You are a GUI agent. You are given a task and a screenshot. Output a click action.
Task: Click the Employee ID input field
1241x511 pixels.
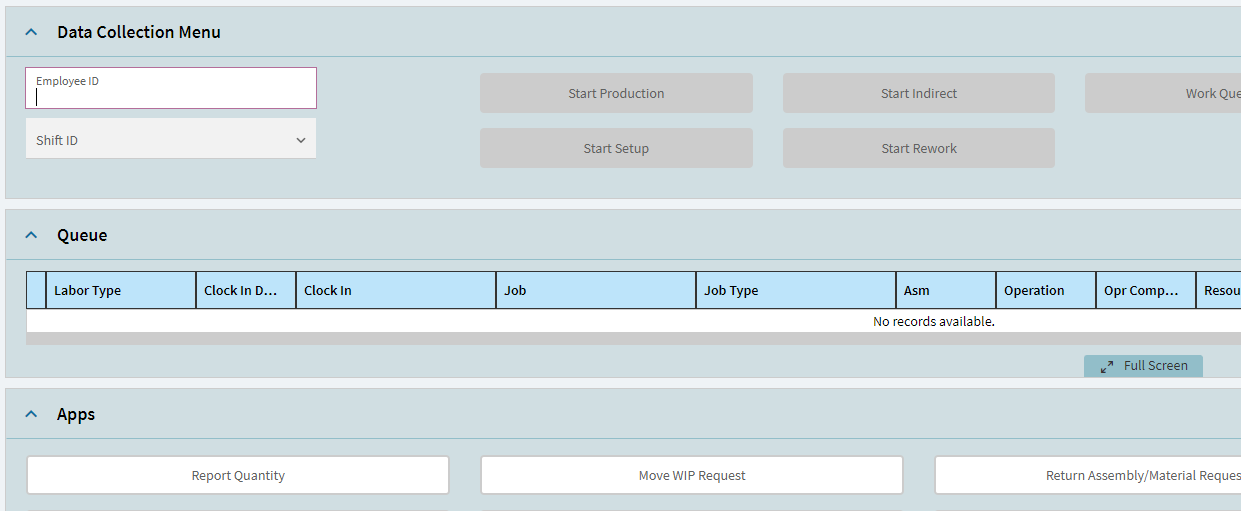point(171,88)
